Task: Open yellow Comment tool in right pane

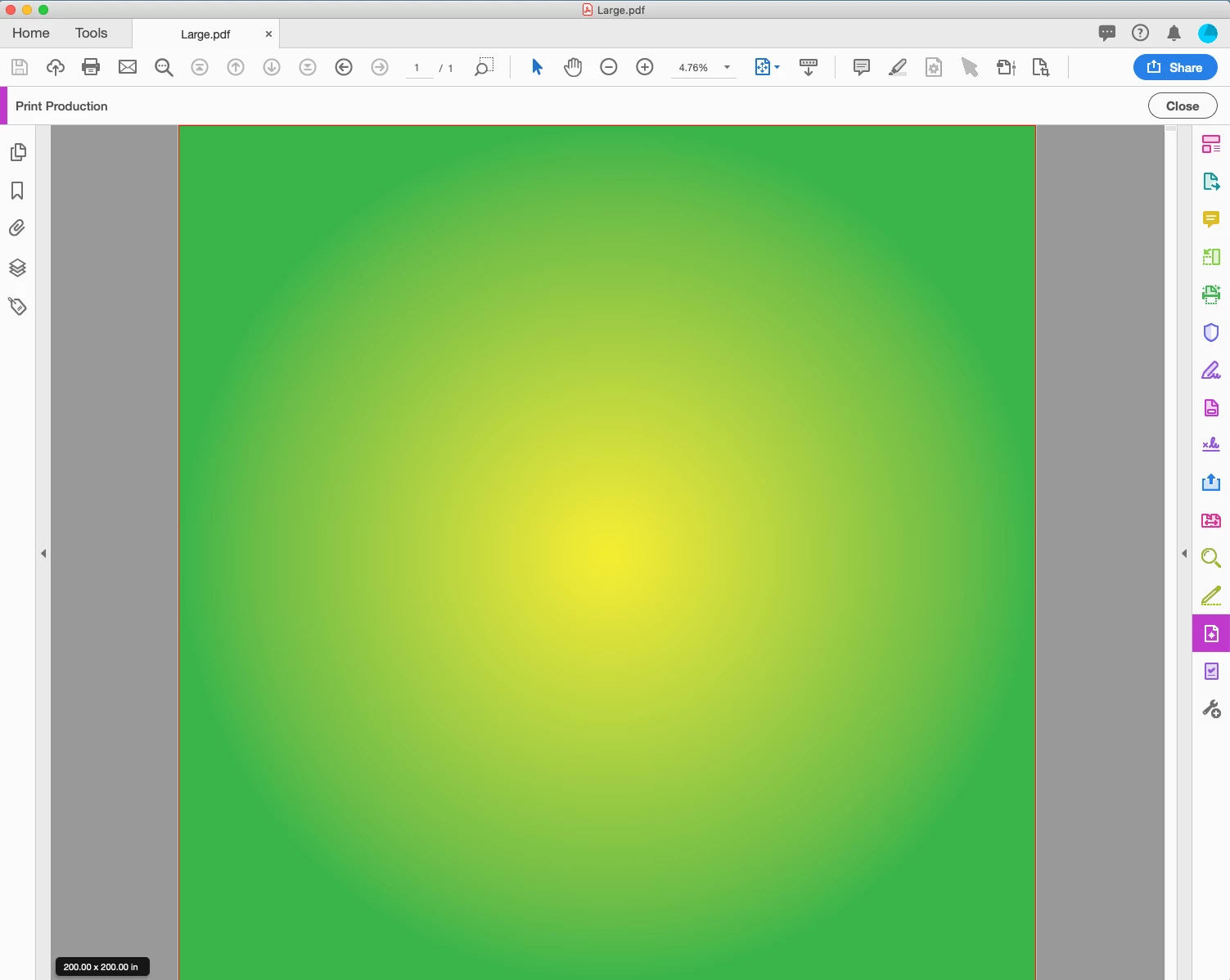Action: pos(1211,219)
